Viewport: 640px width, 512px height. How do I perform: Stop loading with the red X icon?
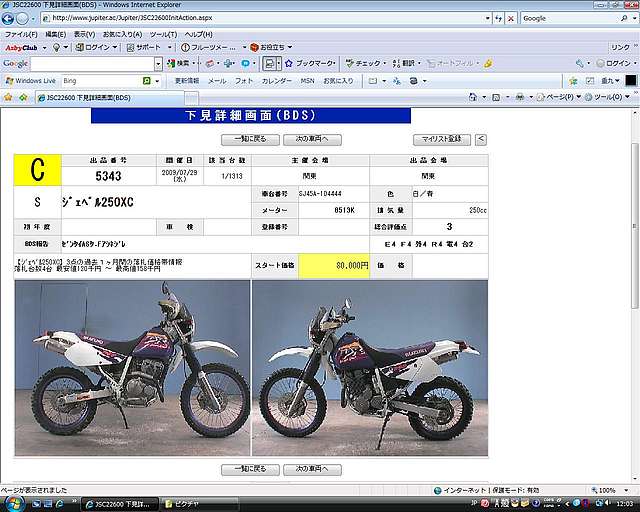511,18
